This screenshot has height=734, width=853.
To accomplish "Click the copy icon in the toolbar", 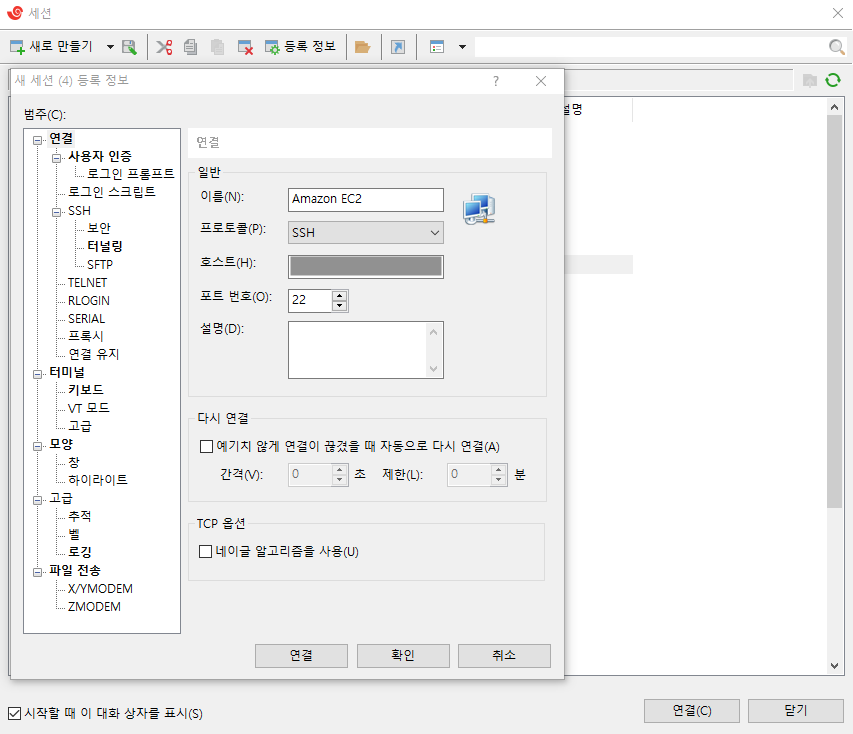I will tap(190, 47).
